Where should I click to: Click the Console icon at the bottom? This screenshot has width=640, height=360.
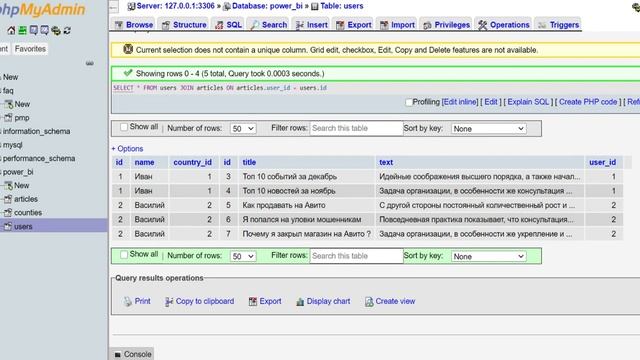click(x=118, y=354)
